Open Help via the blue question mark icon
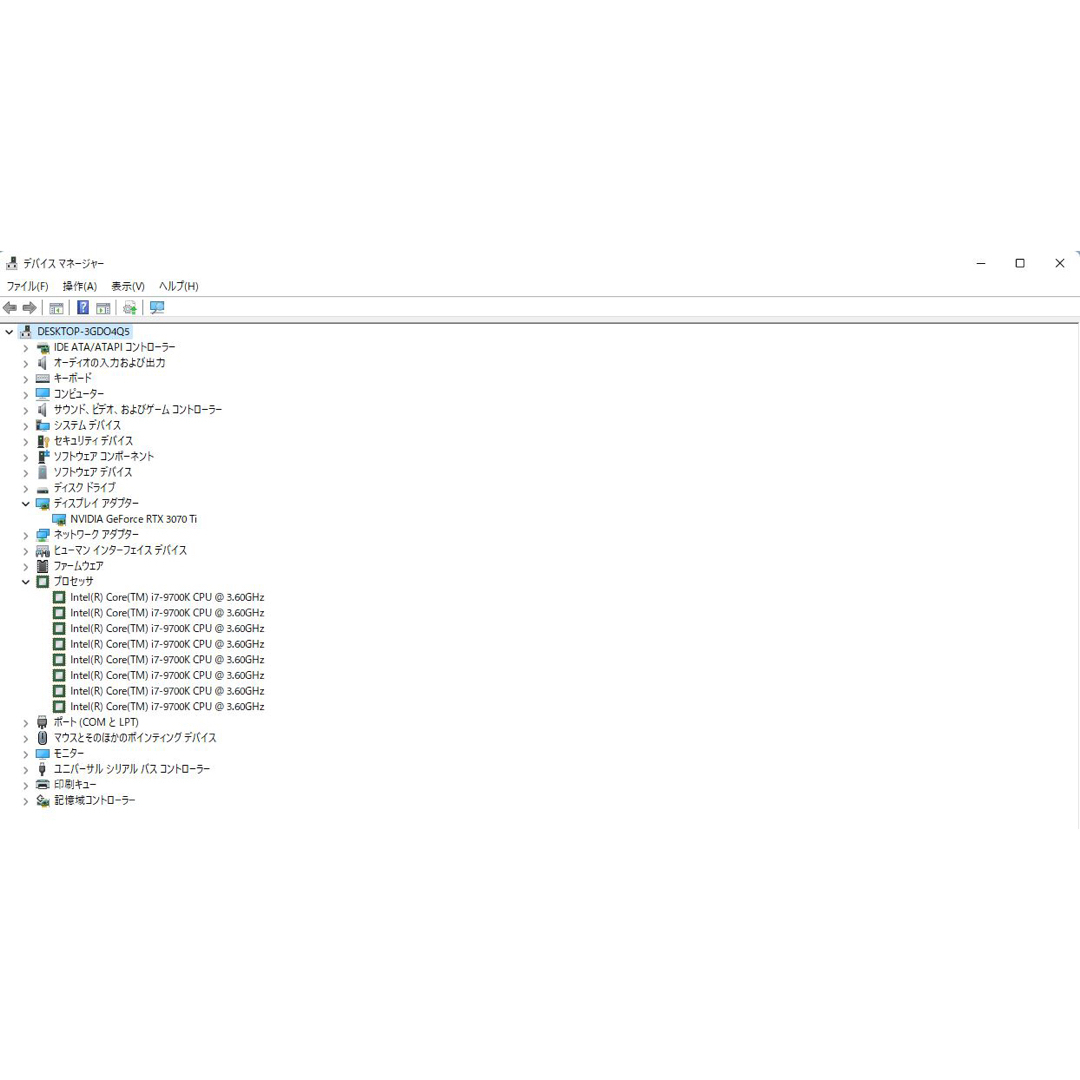This screenshot has height=1080, width=1080. point(83,308)
